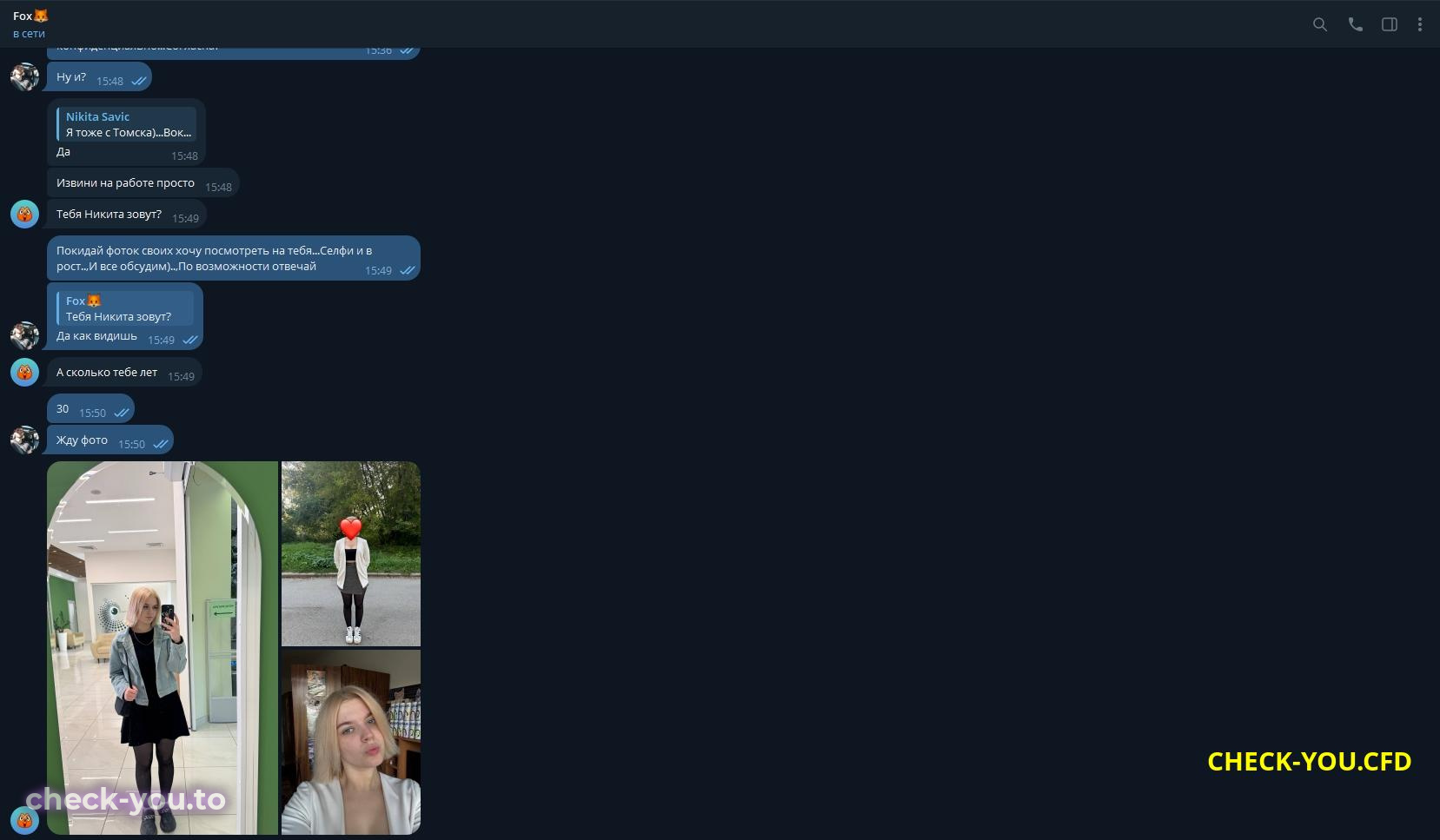This screenshot has height=840, width=1440.
Task: Select the standalone "Тебя Никита зовут?" message
Action: [127, 215]
